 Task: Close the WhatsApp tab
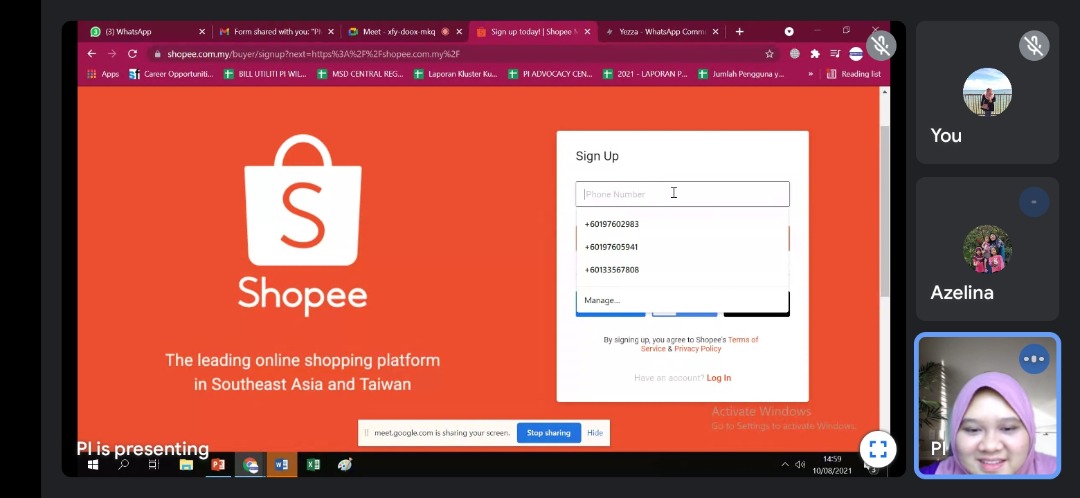tap(202, 32)
